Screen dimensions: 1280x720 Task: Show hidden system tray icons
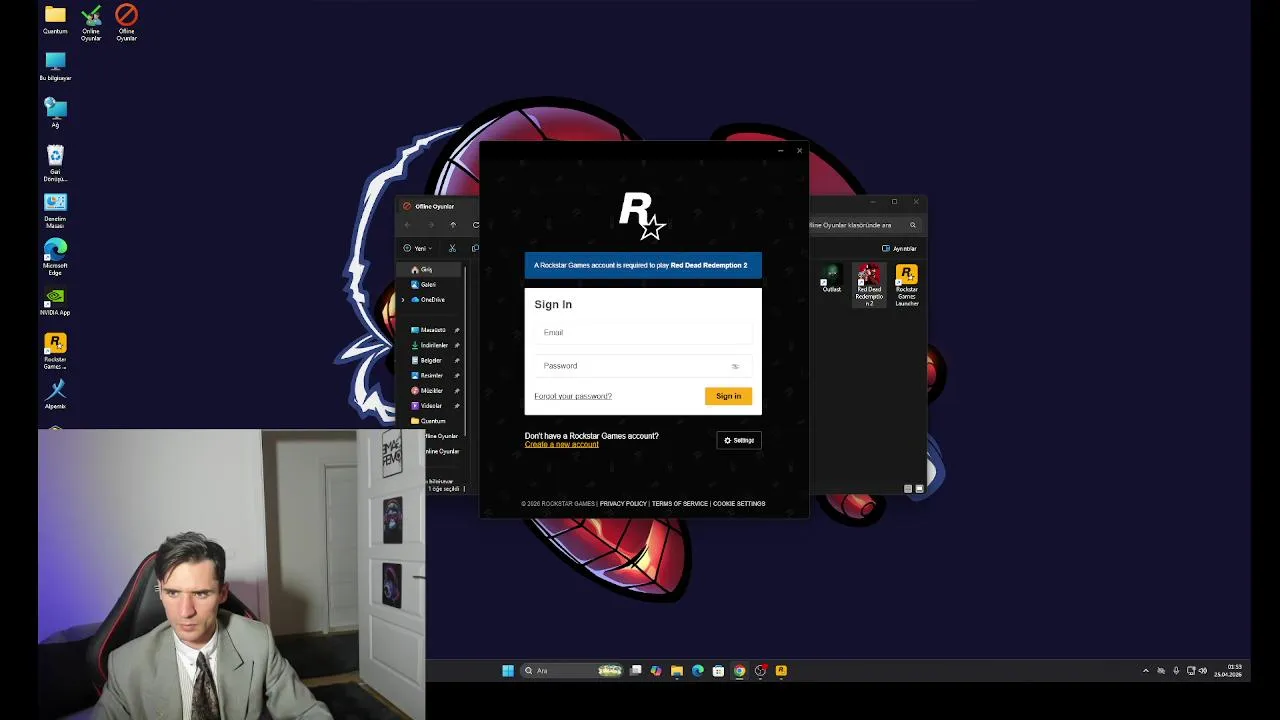coord(1146,671)
